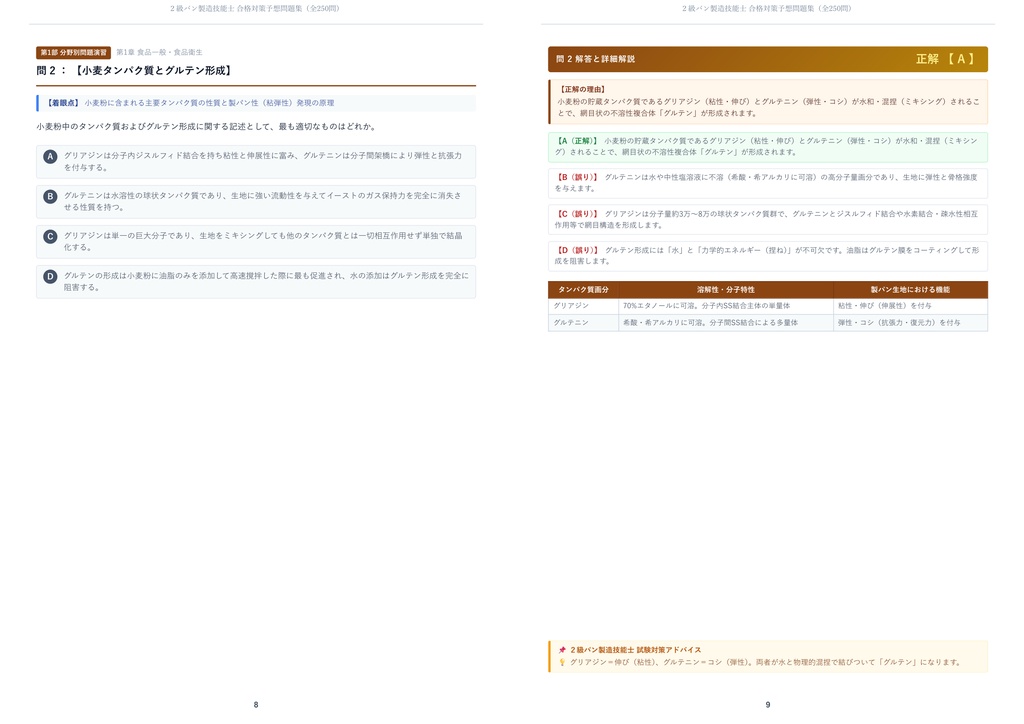The image size is (1024, 724).
Task: Select the circled A answer option
Action: pos(50,157)
